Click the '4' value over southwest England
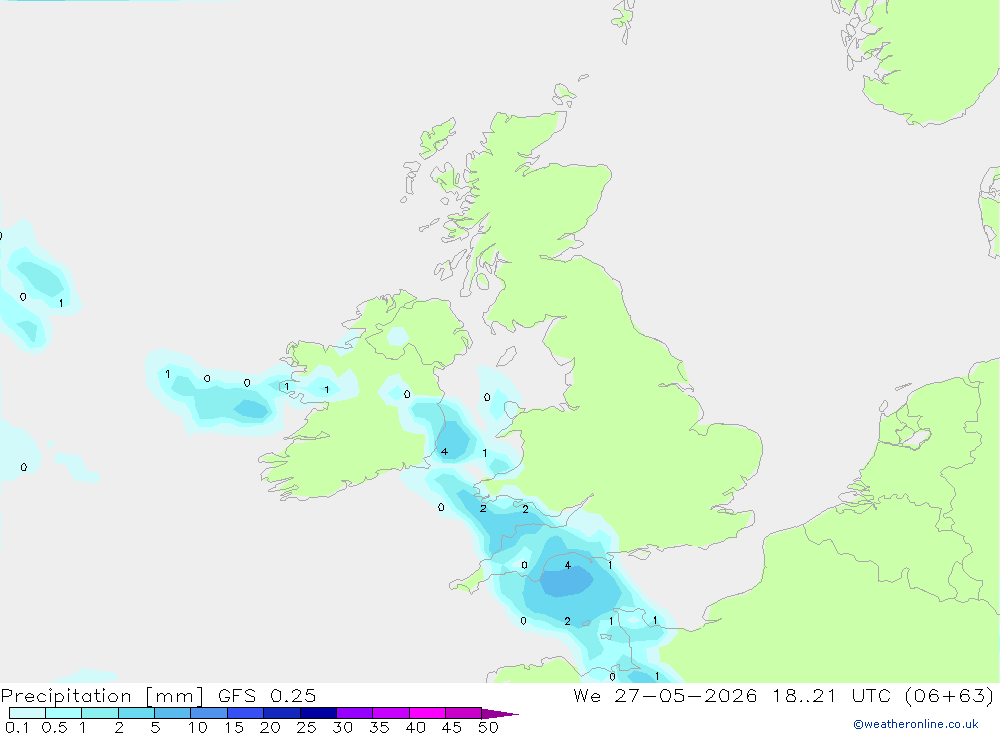The height and width of the screenshot is (733, 1000). coord(568,565)
